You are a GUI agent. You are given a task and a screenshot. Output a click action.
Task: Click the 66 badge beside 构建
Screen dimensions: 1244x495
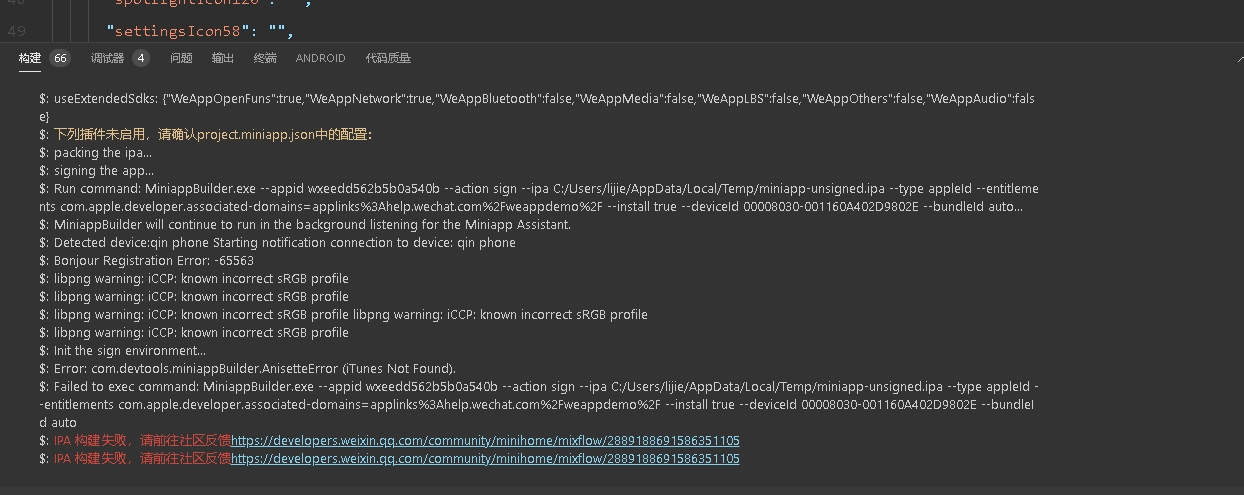coord(60,58)
